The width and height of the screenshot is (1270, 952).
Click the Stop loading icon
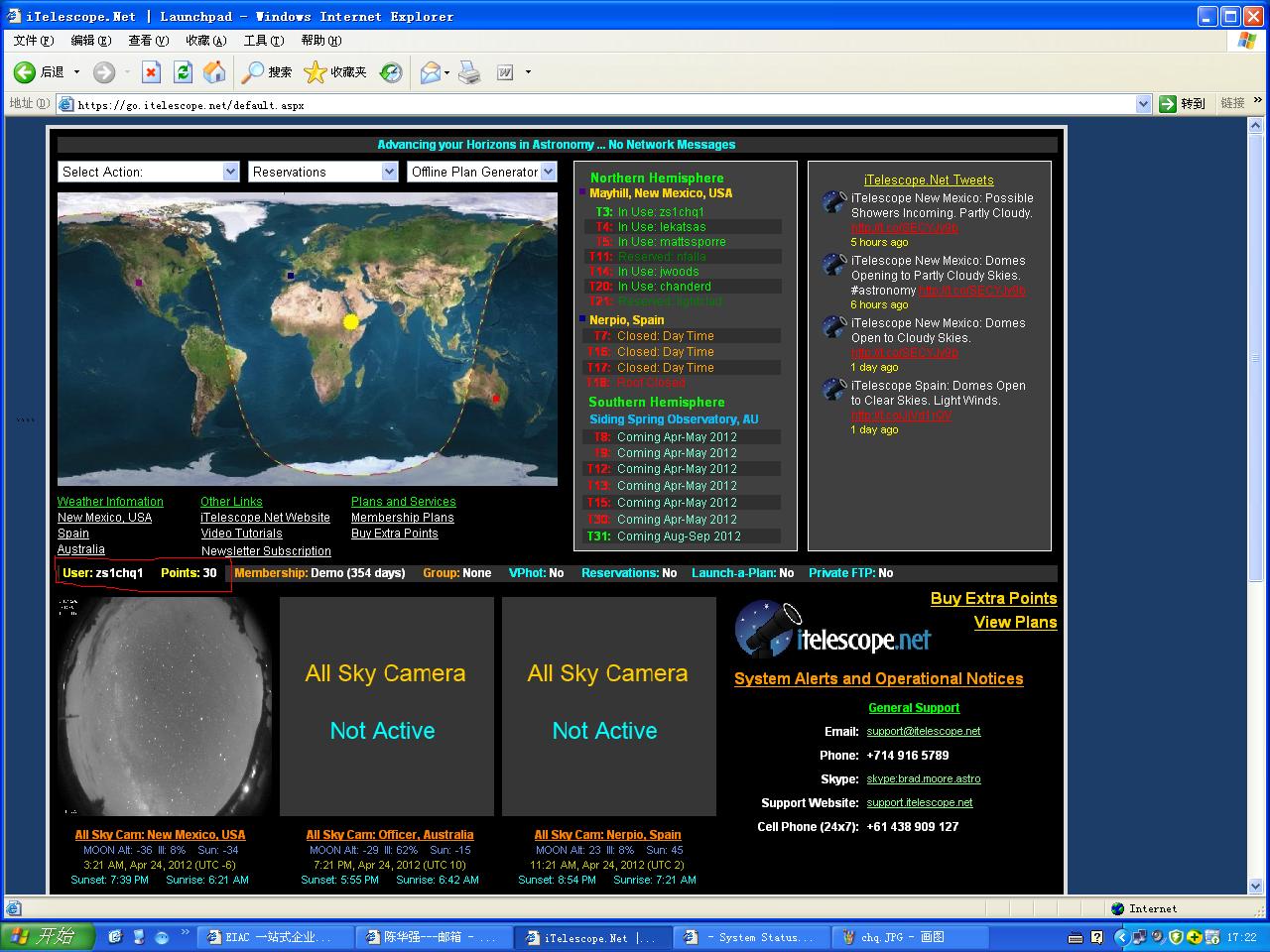151,72
